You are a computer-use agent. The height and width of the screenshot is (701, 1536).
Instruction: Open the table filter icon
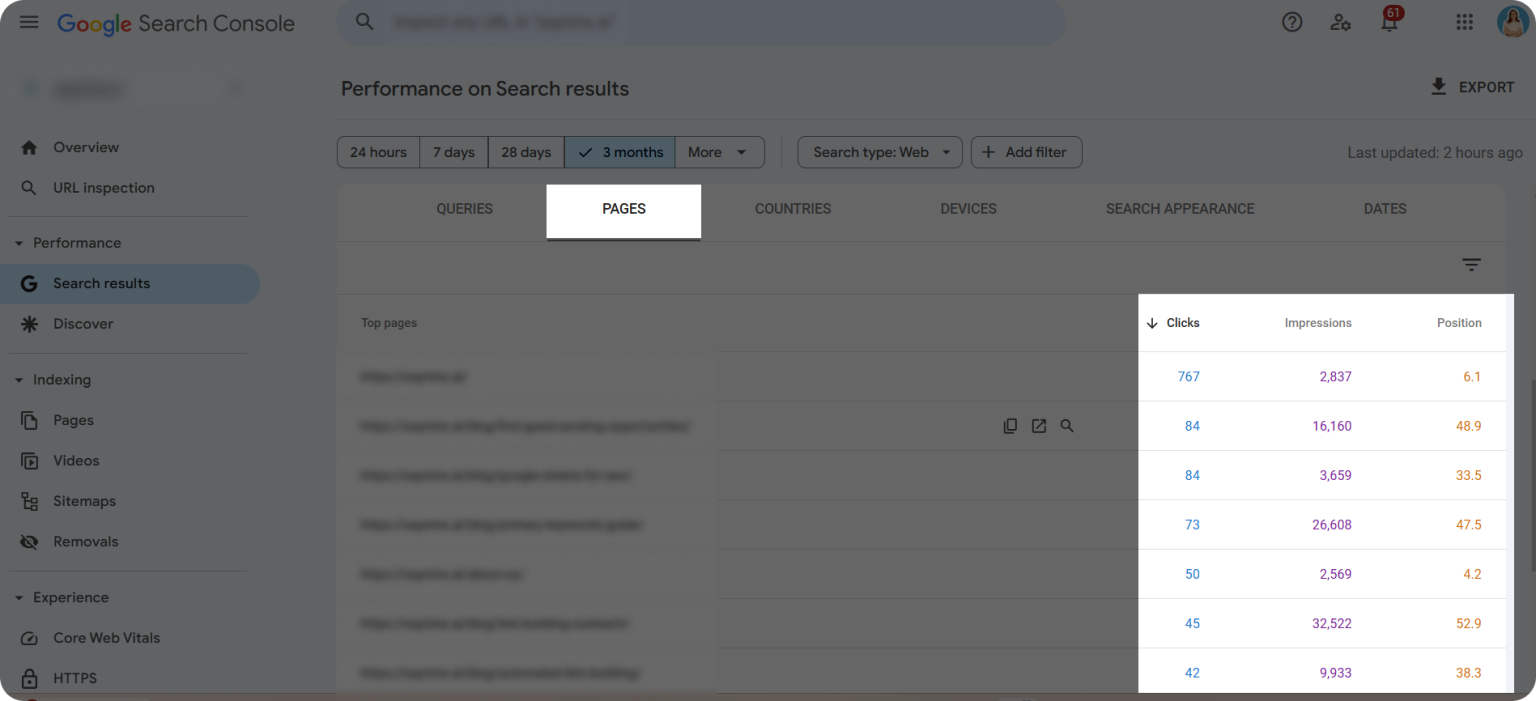point(1471,264)
